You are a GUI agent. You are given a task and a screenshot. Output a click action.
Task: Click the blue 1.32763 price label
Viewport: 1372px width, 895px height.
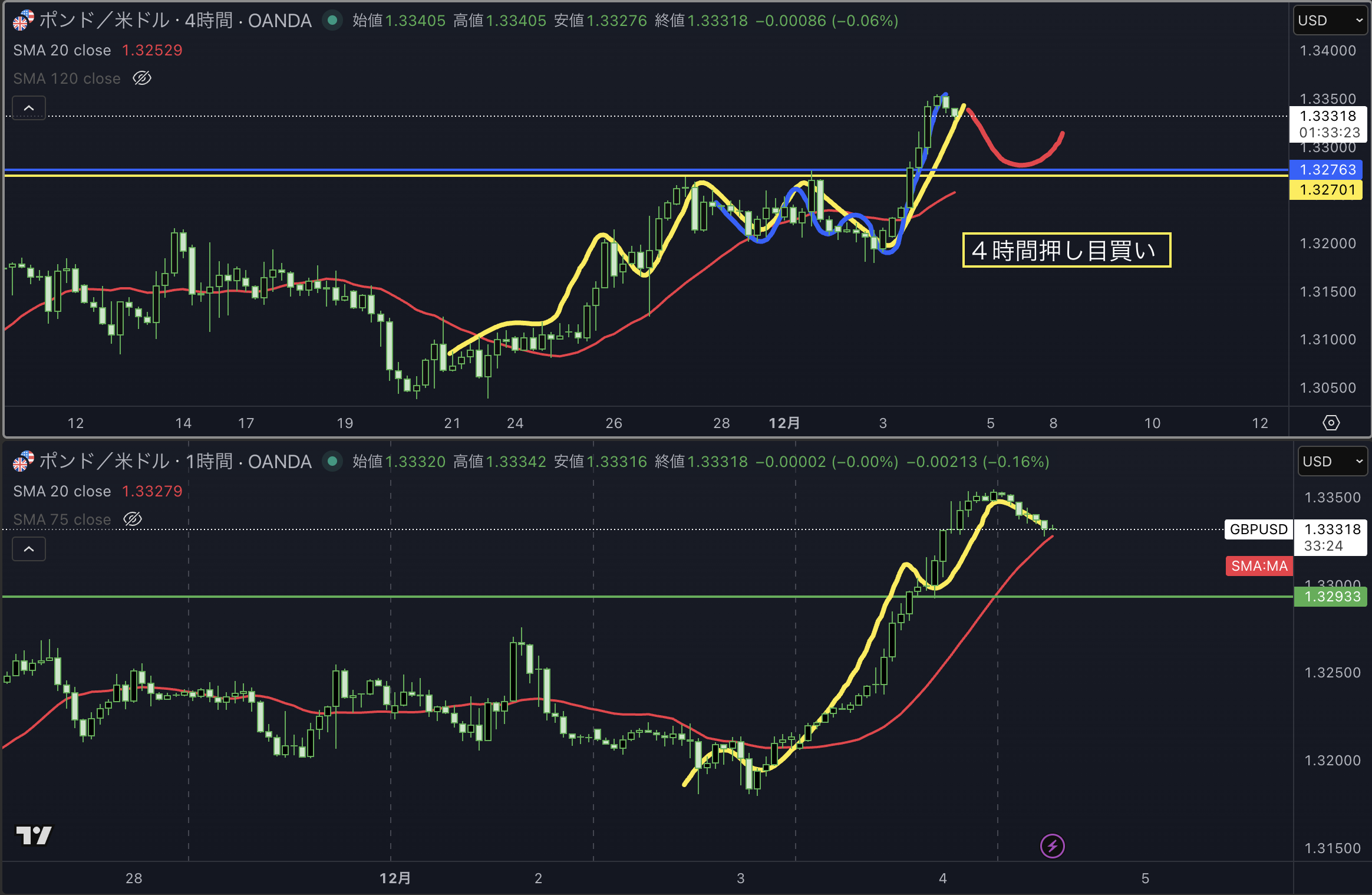[1326, 170]
